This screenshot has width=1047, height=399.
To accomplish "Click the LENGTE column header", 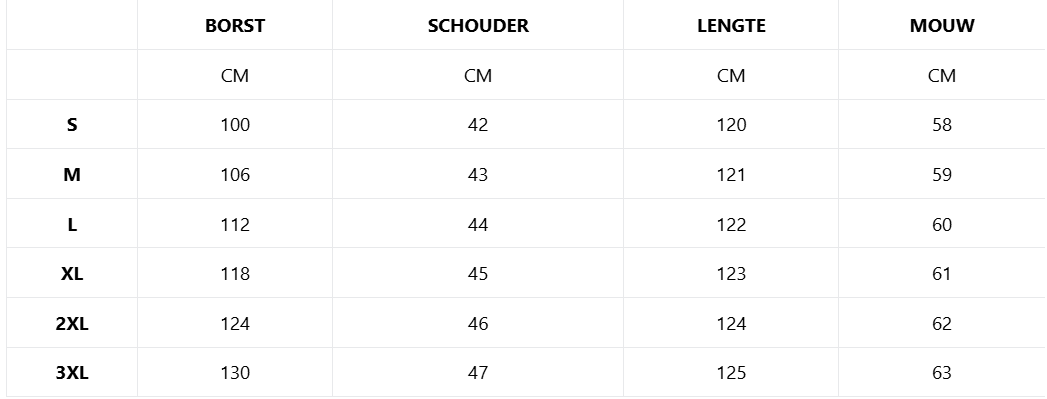I will pyautogui.click(x=731, y=25).
